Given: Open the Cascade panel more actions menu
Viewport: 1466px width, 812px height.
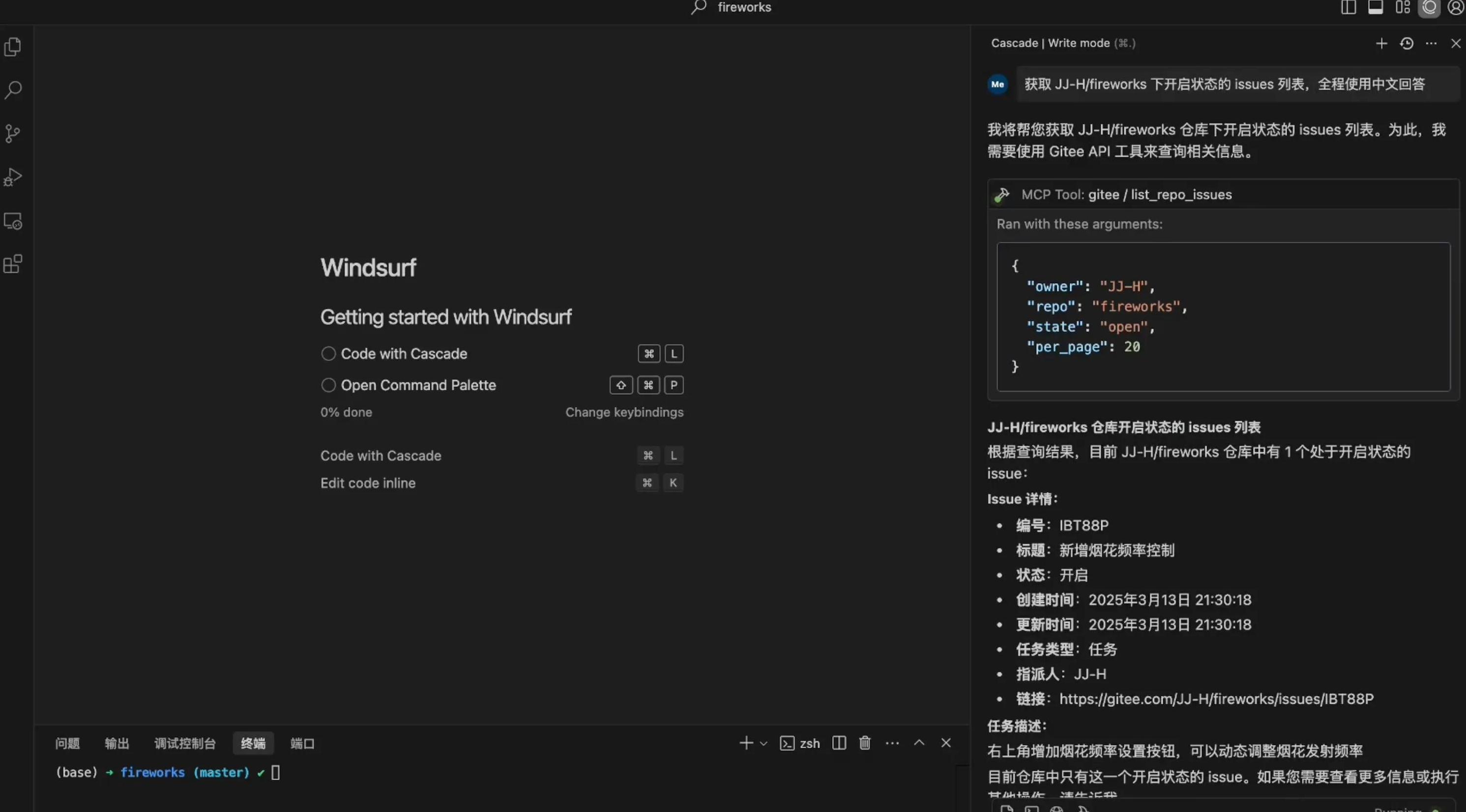Looking at the screenshot, I should [x=1431, y=43].
